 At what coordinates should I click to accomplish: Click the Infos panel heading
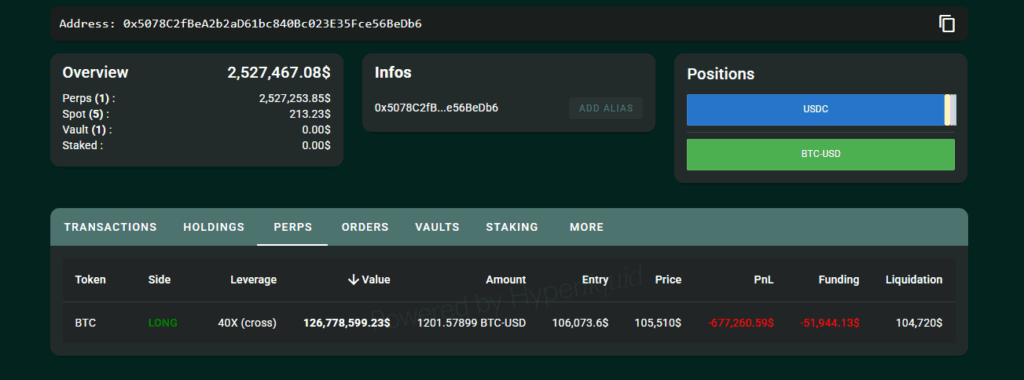point(393,72)
